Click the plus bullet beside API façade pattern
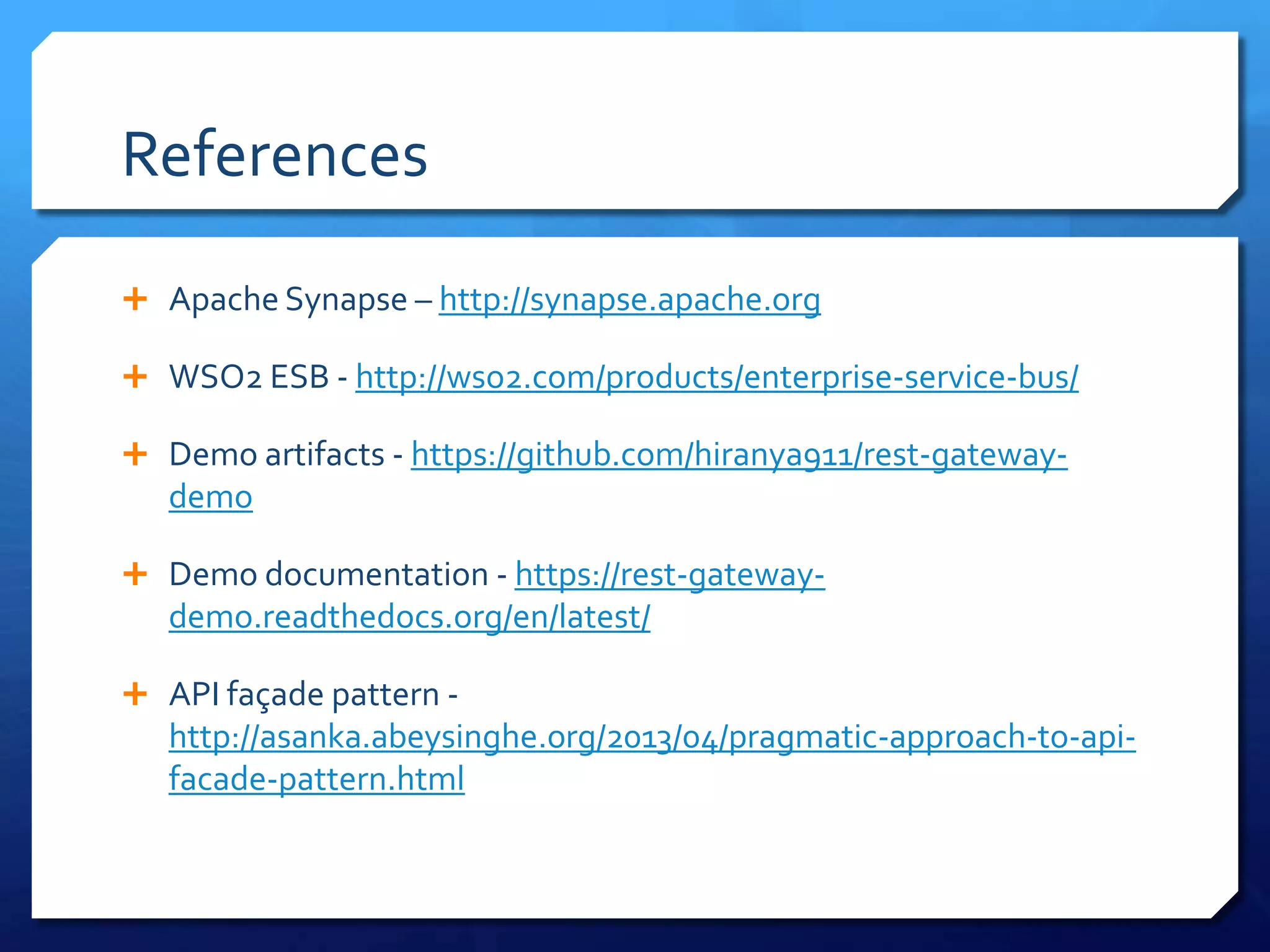 click(135, 694)
